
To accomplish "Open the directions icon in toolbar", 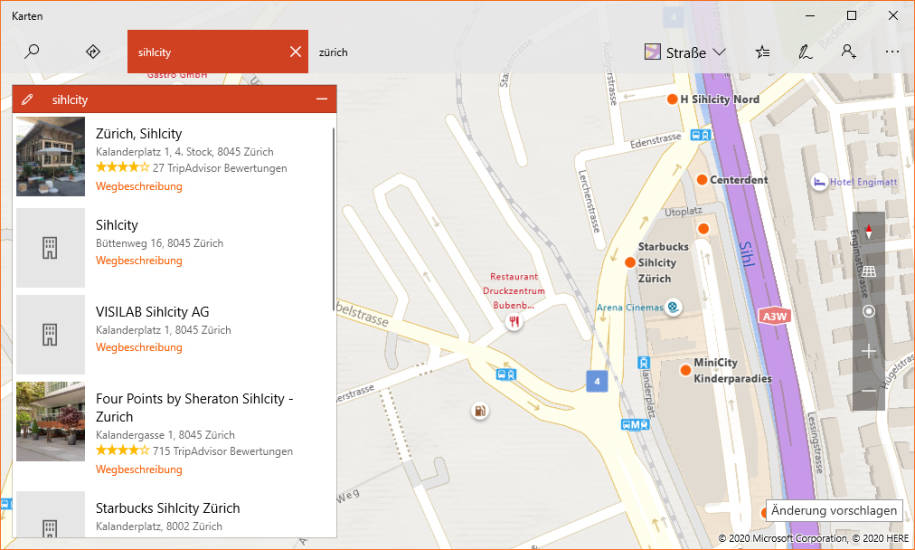I will pos(93,51).
